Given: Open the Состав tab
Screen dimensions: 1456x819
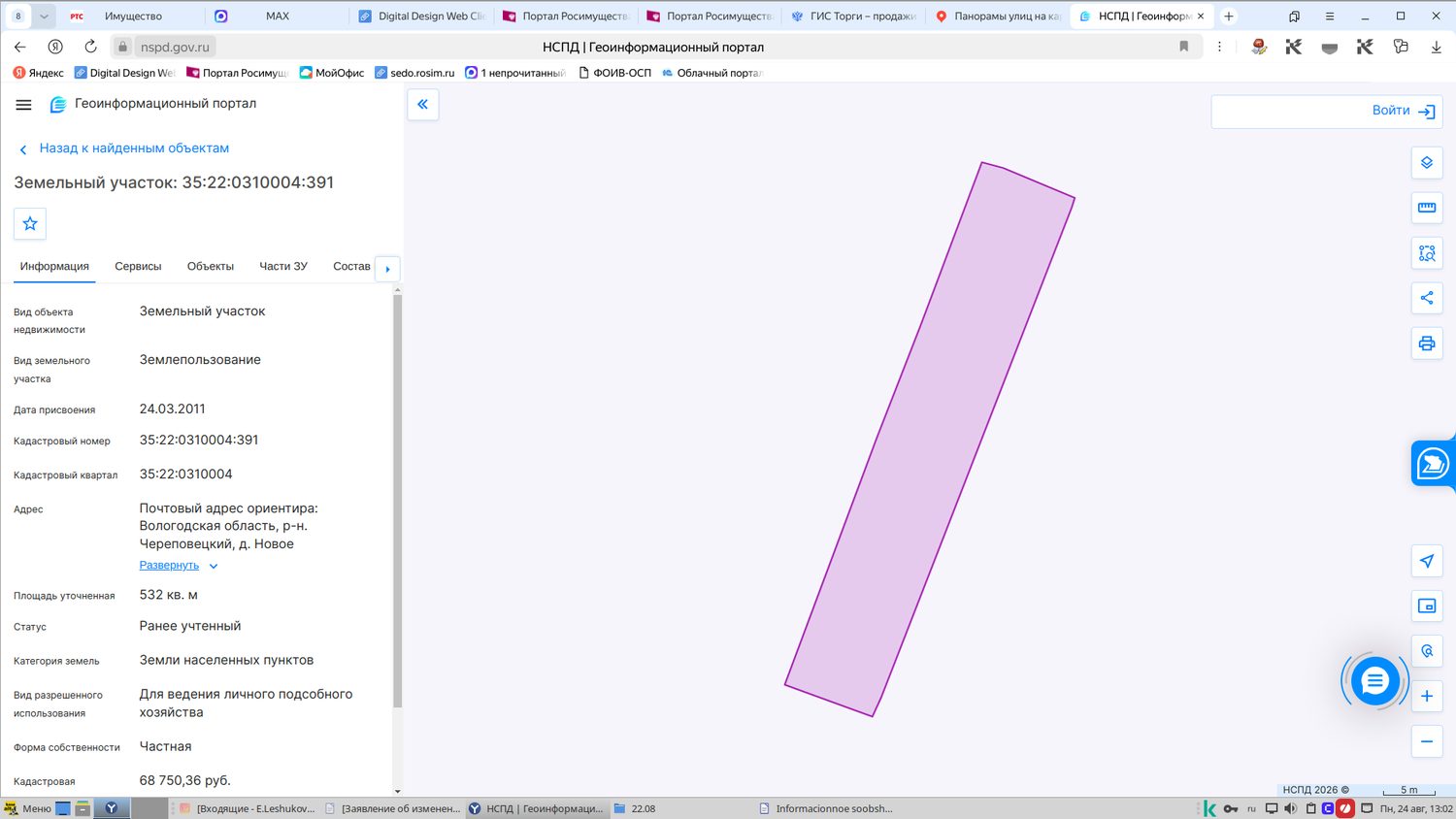Looking at the screenshot, I should [x=351, y=266].
